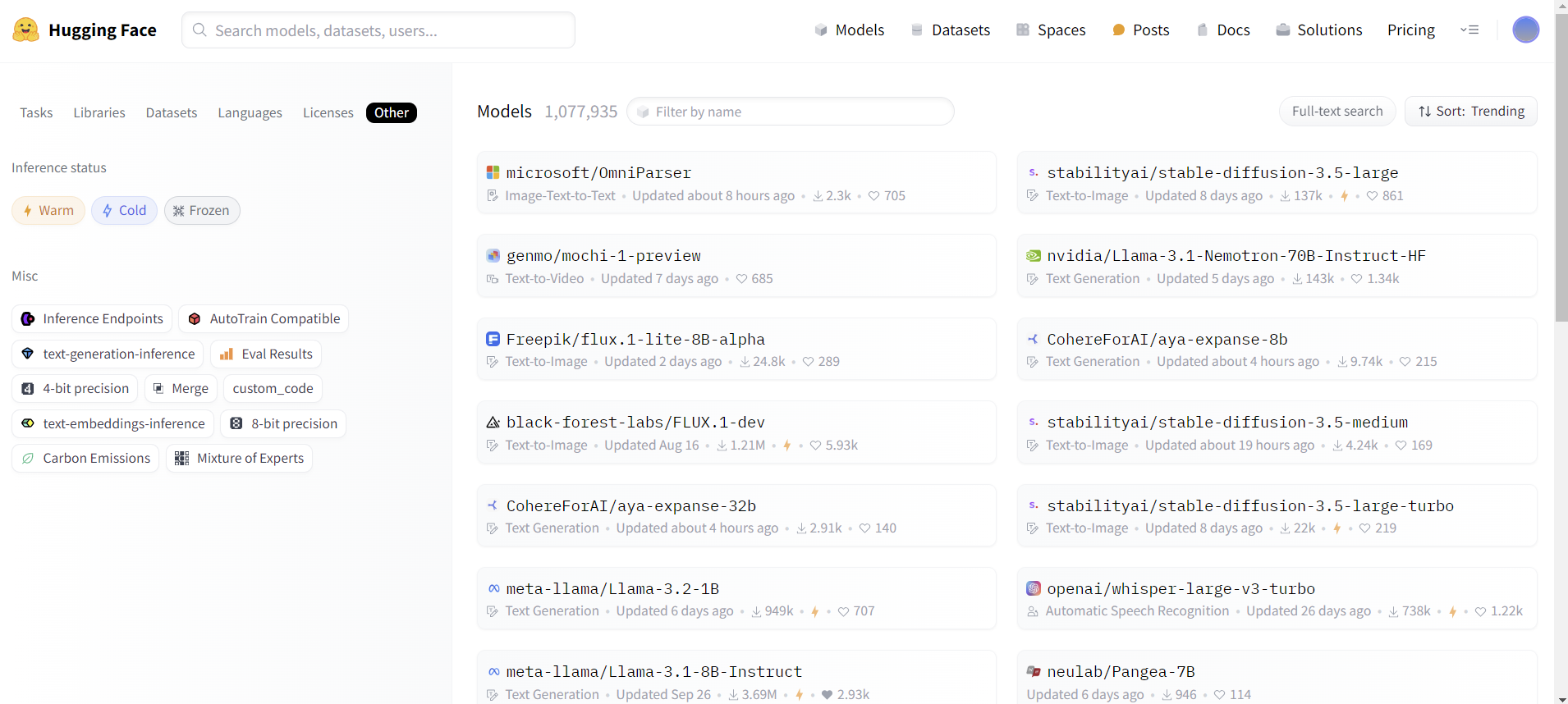Expand the hamburger navigation menu

(1469, 30)
